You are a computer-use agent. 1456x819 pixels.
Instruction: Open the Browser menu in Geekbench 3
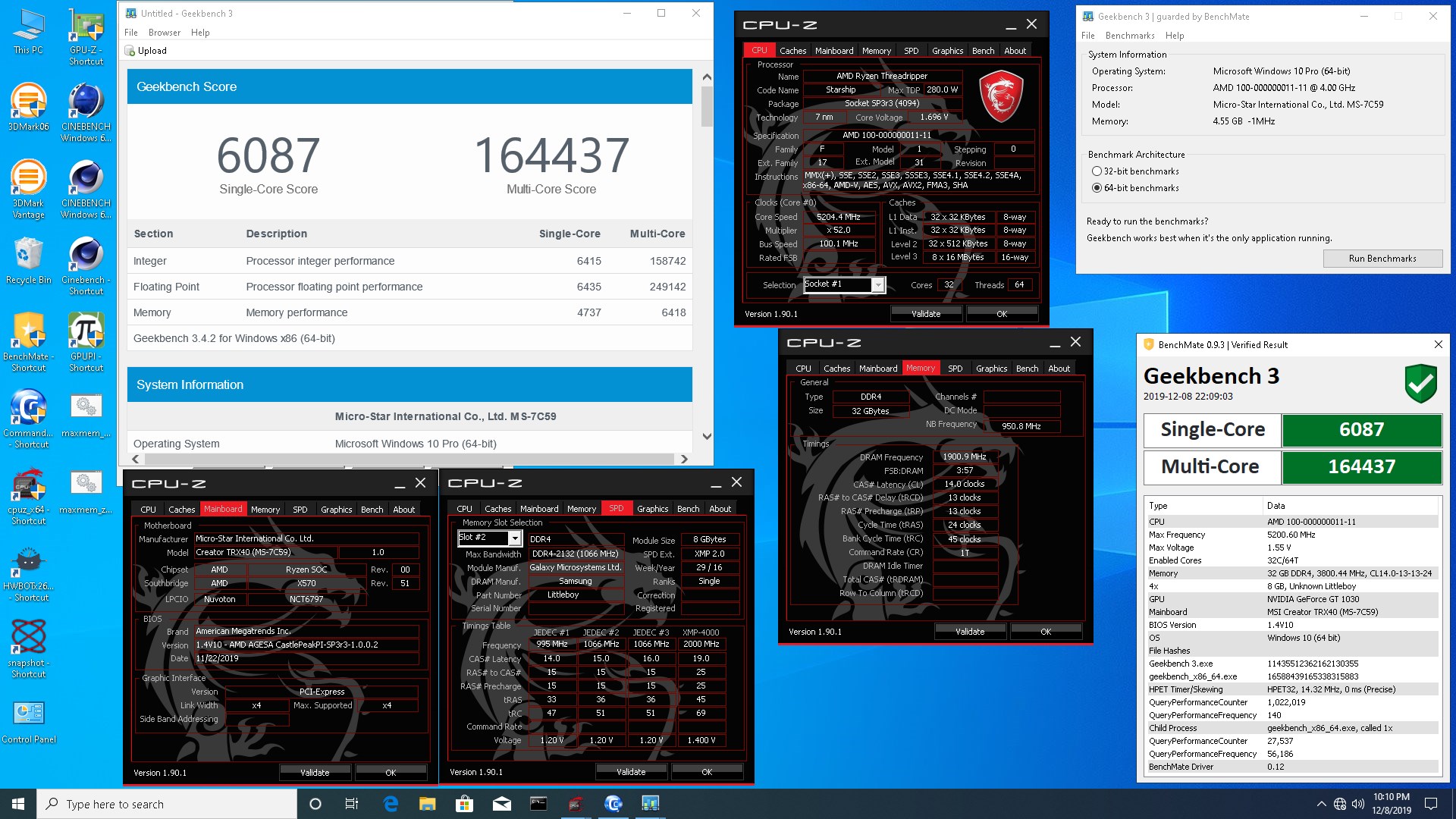point(165,33)
